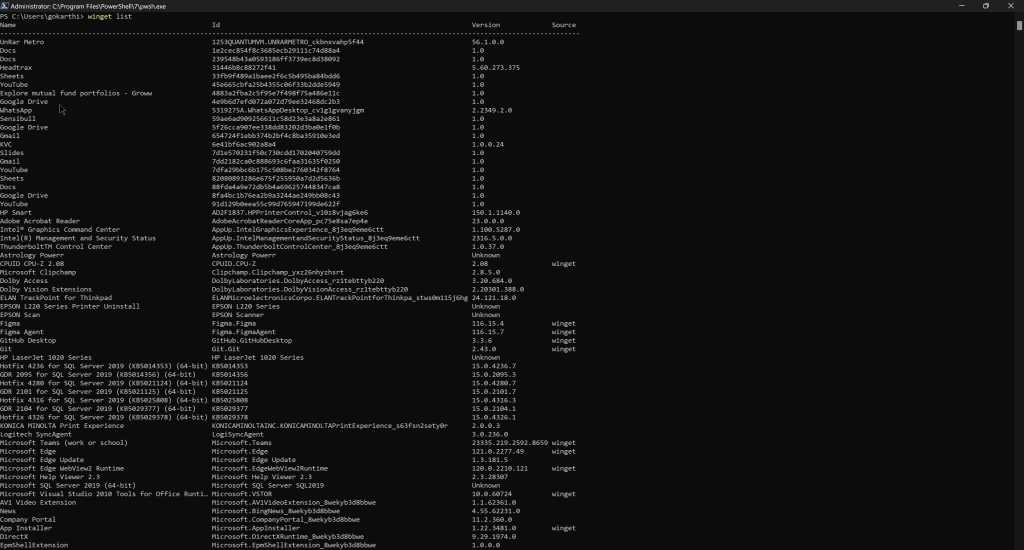Click the 'Adobe Acrobat Reader' name entry
This screenshot has width=1024, height=550.
pos(40,221)
